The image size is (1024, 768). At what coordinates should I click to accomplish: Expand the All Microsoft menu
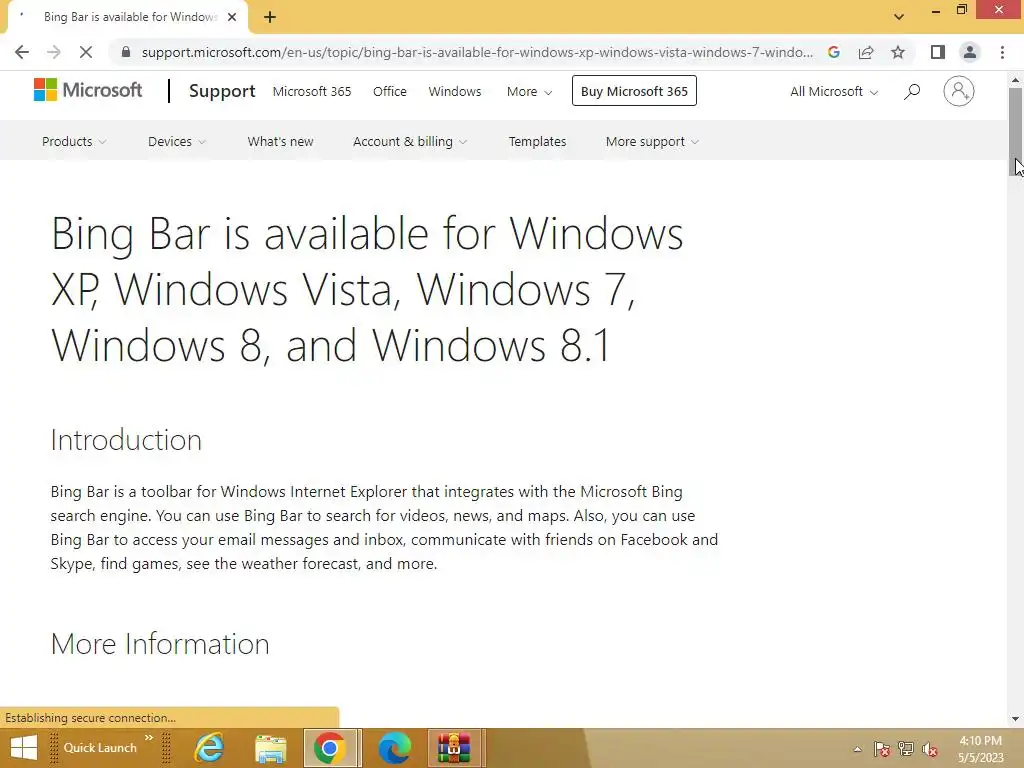[x=834, y=91]
